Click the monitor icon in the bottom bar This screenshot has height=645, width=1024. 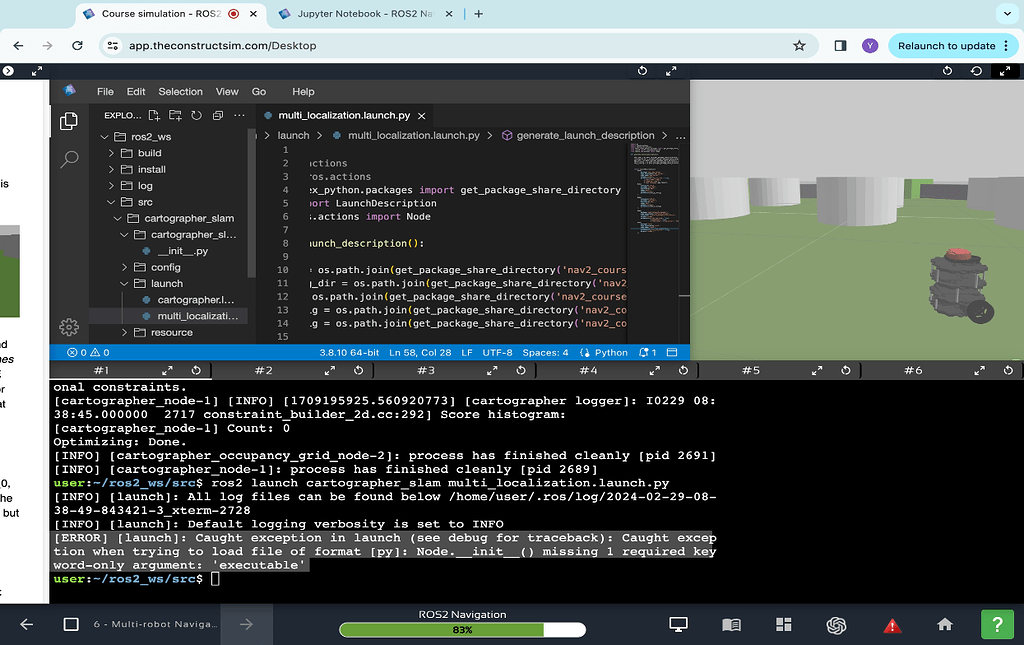click(678, 624)
